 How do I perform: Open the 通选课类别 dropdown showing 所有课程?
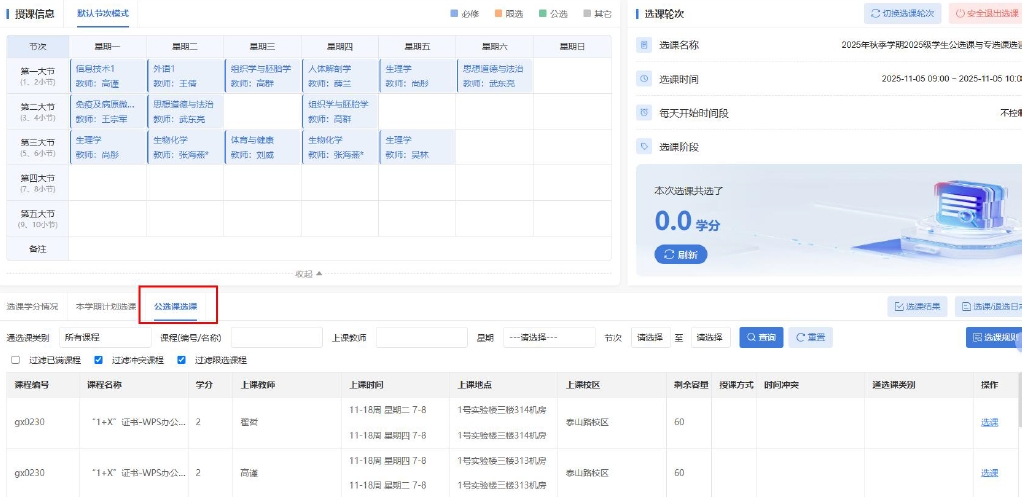click(x=91, y=338)
